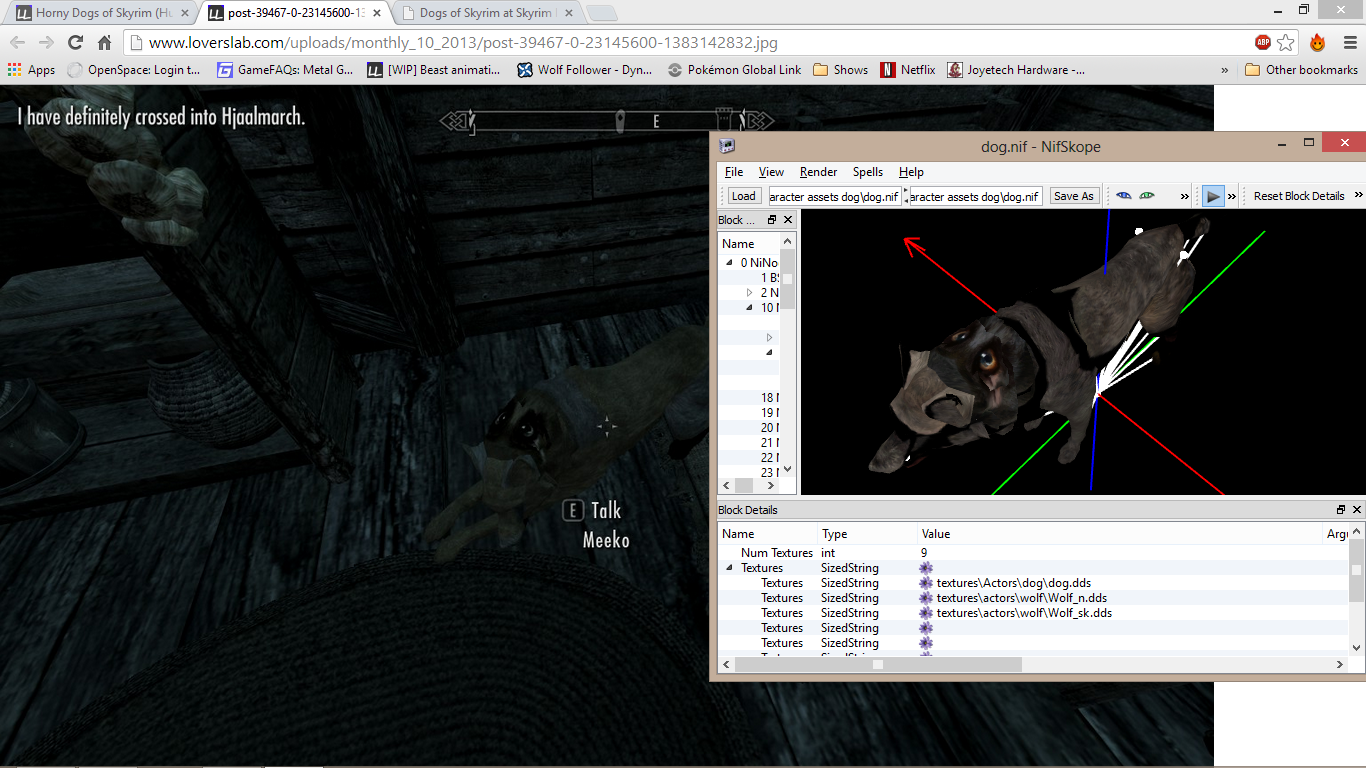This screenshot has width=1366, height=768.
Task: Open the Wolf Follower bookmark
Action: (x=584, y=70)
